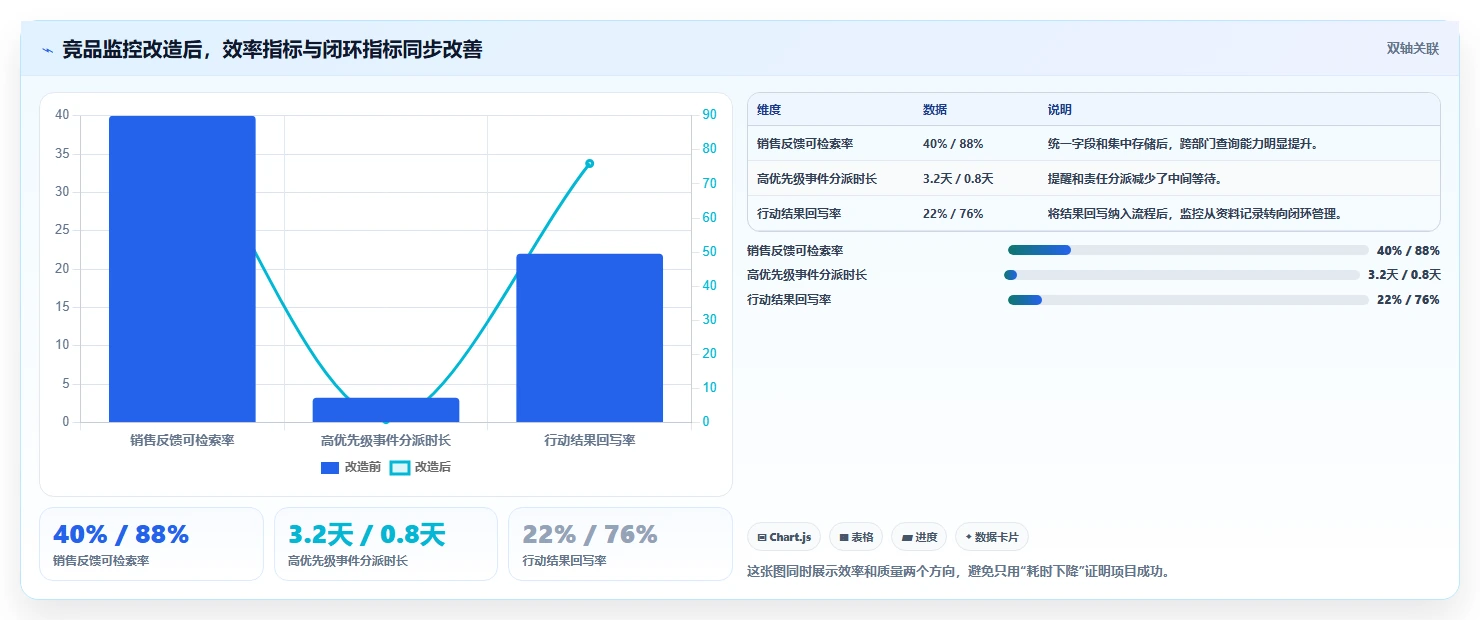Click the 双轴关联 label in header
The width and height of the screenshot is (1480, 620).
click(x=1413, y=49)
